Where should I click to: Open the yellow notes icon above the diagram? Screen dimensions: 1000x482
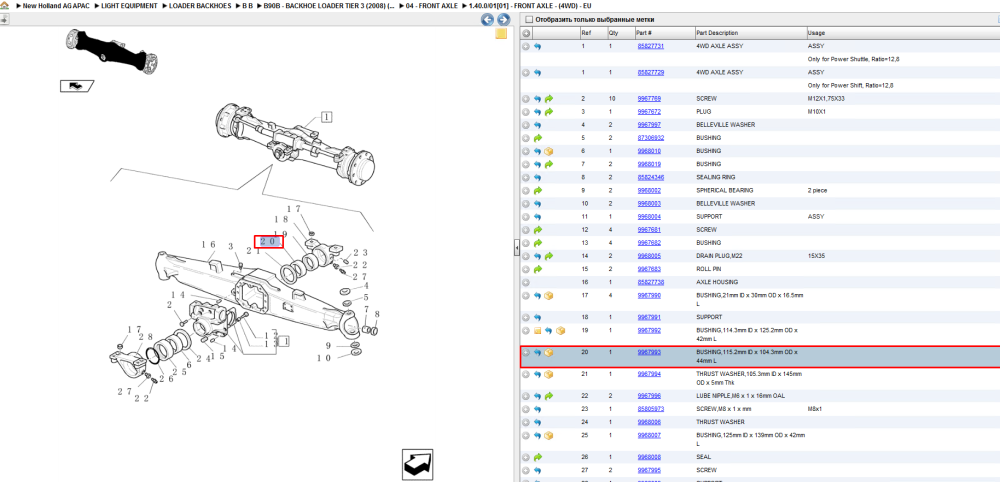click(501, 34)
